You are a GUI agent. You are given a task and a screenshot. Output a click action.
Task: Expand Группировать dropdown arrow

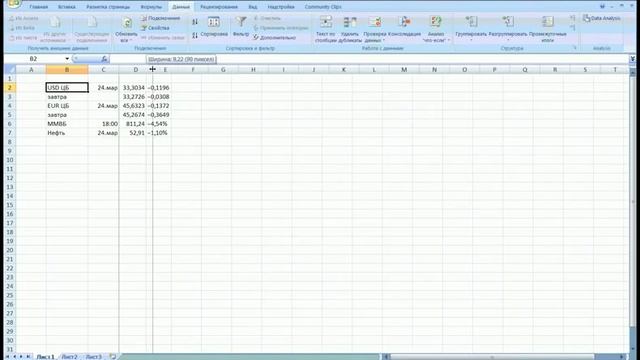471,40
